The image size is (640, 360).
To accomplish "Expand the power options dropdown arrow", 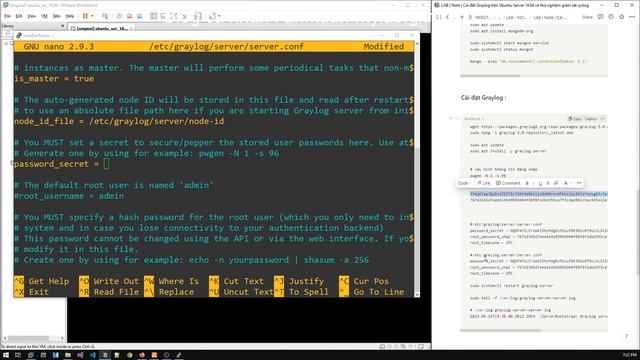I will [x=92, y=16].
